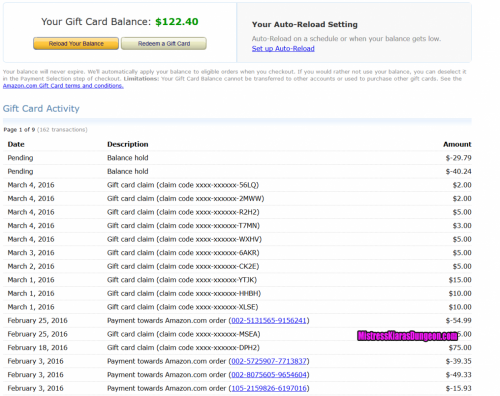Select the gift card claim ending 2MWW
This screenshot has height=396, width=500.
(185, 199)
